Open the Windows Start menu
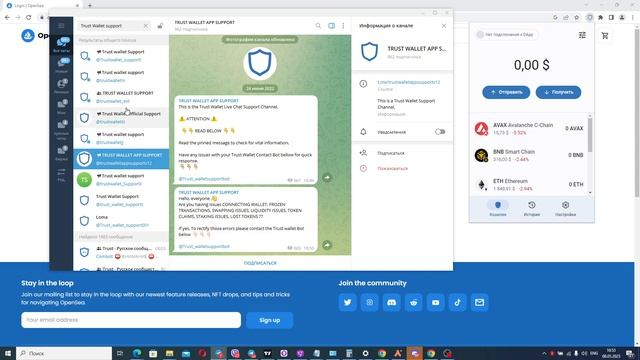This screenshot has height=360, width=640. tap(7, 353)
